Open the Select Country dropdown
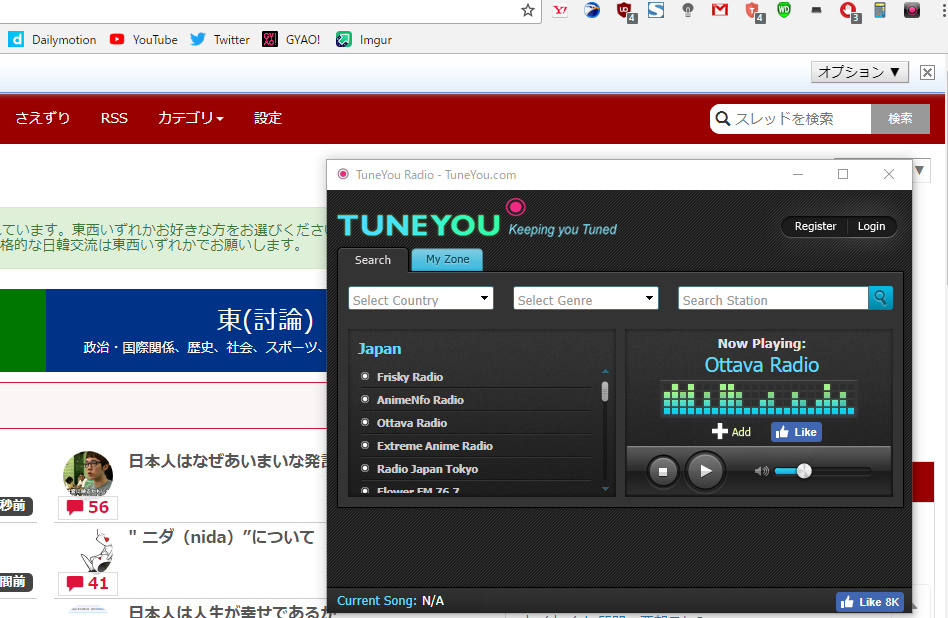The image size is (948, 618). 420,299
